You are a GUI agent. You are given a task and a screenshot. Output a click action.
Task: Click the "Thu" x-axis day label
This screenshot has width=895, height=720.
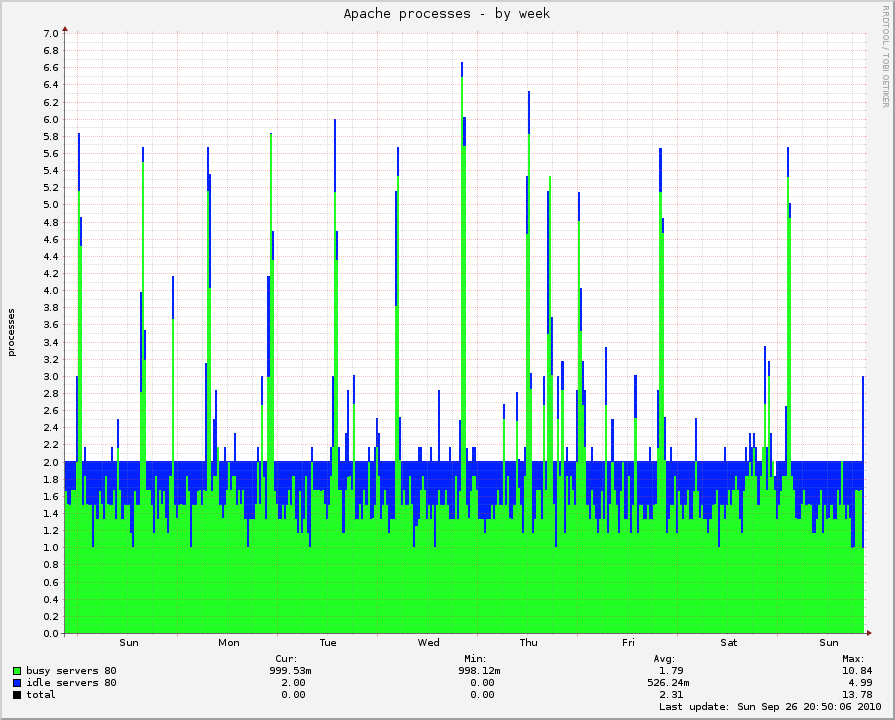click(x=529, y=643)
